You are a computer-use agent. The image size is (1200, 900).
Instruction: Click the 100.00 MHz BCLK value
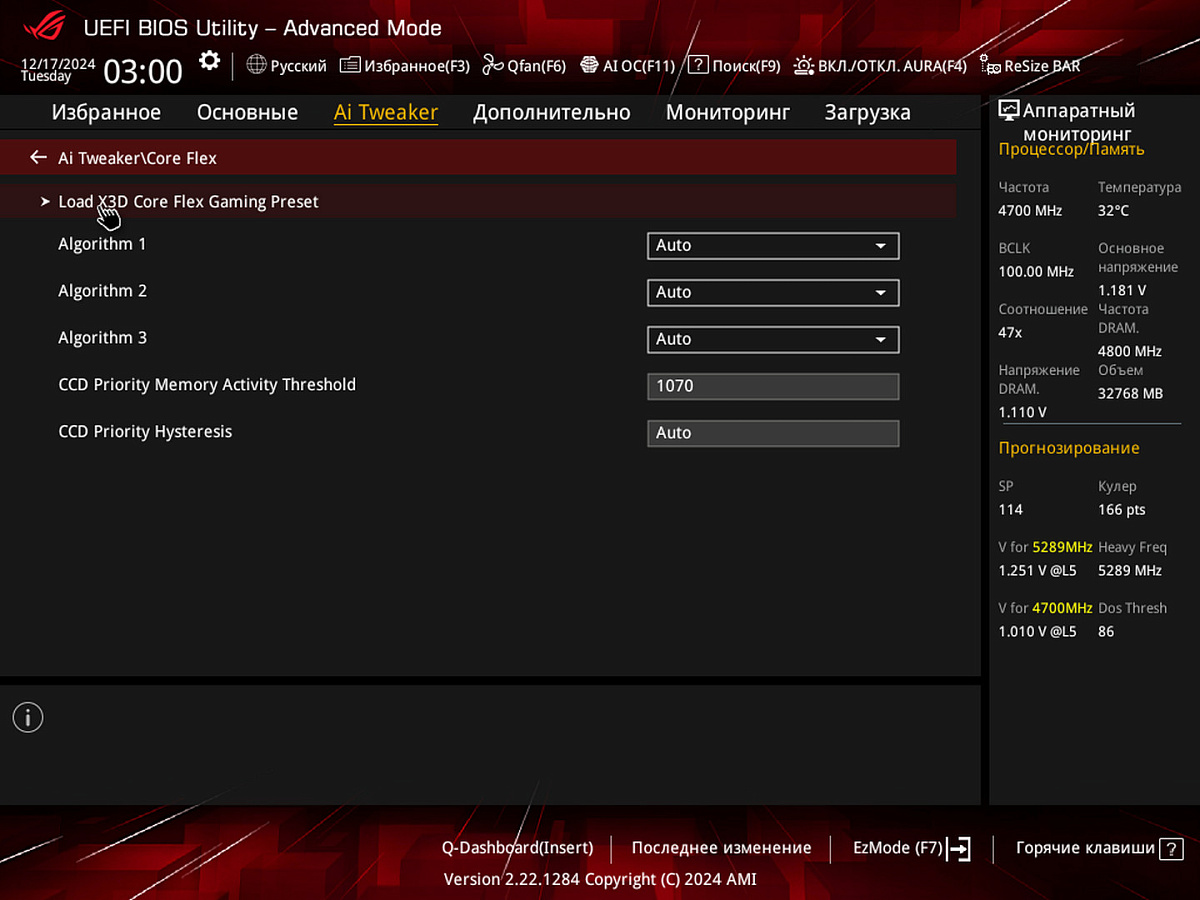tap(1036, 272)
